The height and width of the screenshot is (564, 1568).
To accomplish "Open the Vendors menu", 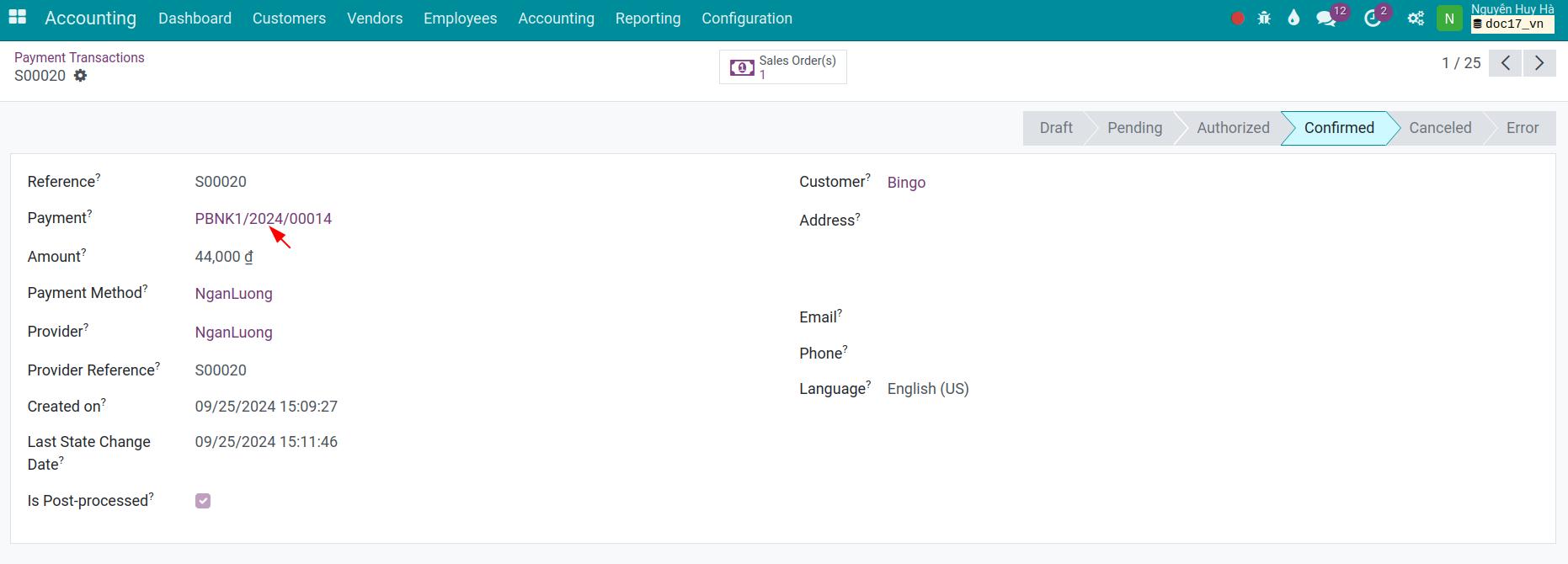I will [x=375, y=19].
